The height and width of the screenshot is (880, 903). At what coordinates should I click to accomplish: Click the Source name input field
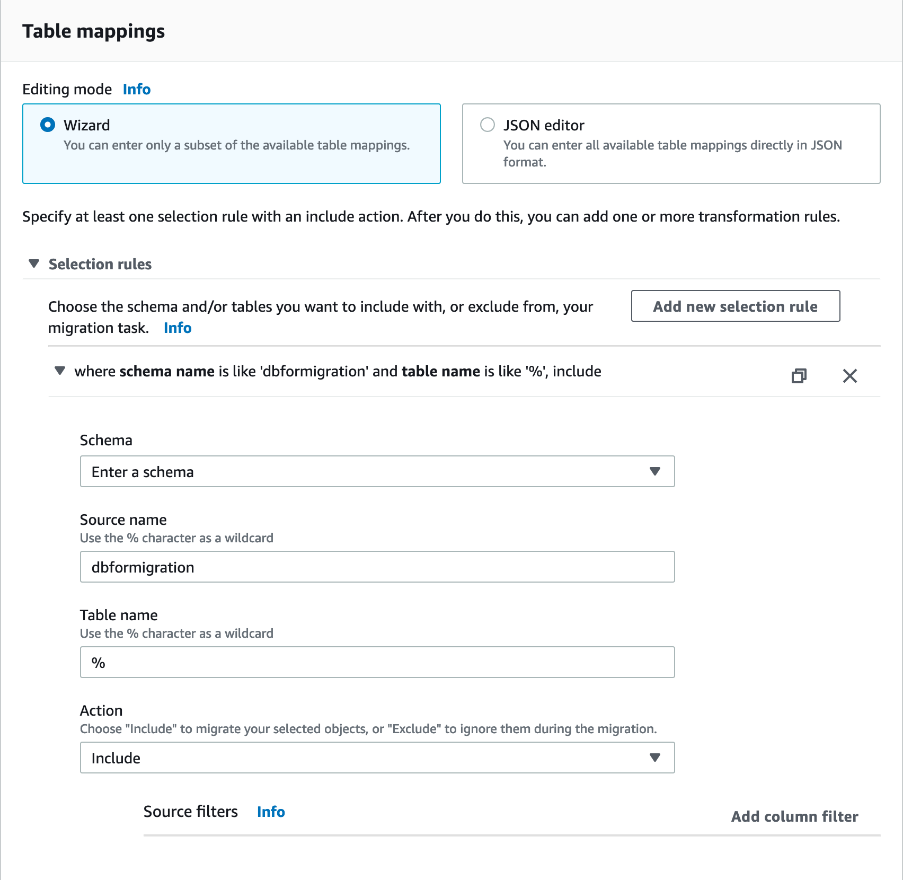pyautogui.click(x=377, y=567)
